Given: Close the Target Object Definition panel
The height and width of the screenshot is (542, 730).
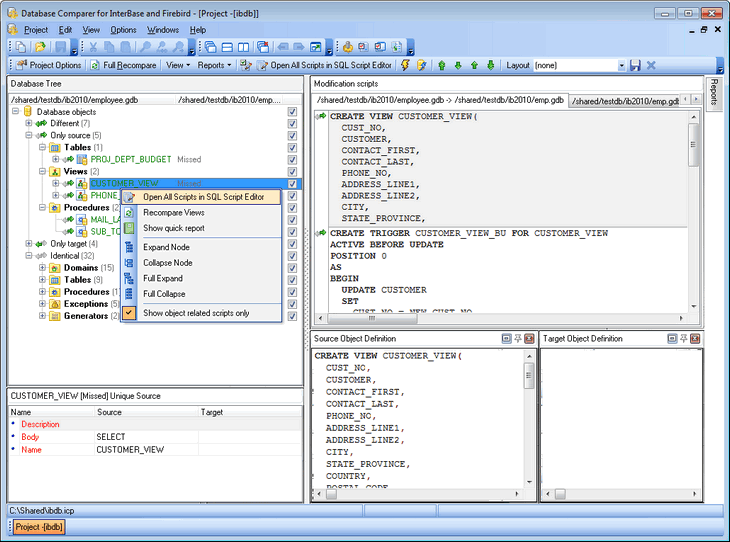Looking at the screenshot, I should (x=695, y=339).
